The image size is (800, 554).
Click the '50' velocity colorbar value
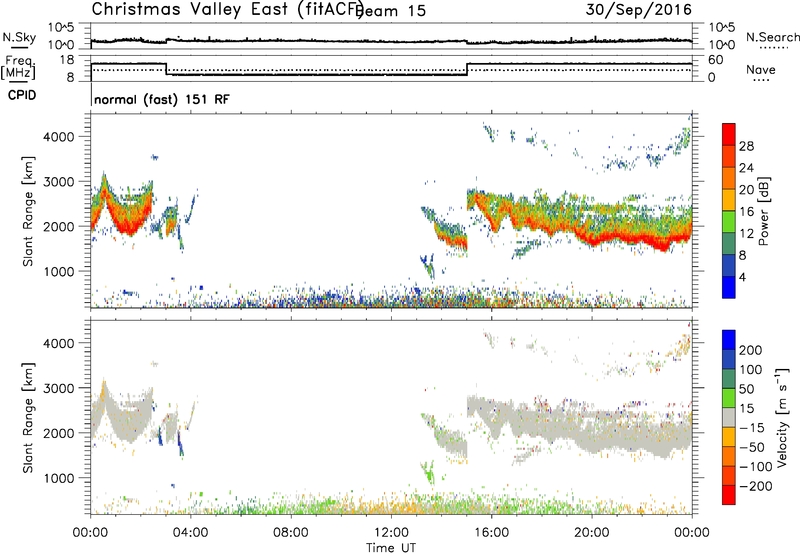point(746,389)
